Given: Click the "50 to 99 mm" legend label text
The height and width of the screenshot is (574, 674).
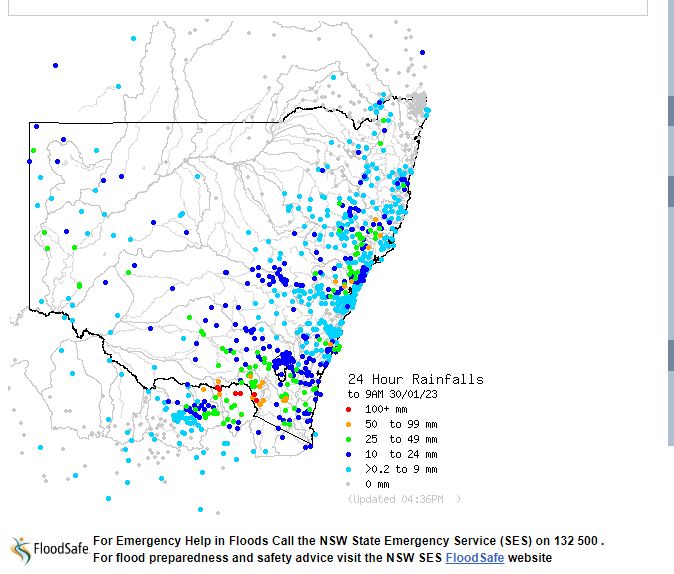Looking at the screenshot, I should 401,424.
